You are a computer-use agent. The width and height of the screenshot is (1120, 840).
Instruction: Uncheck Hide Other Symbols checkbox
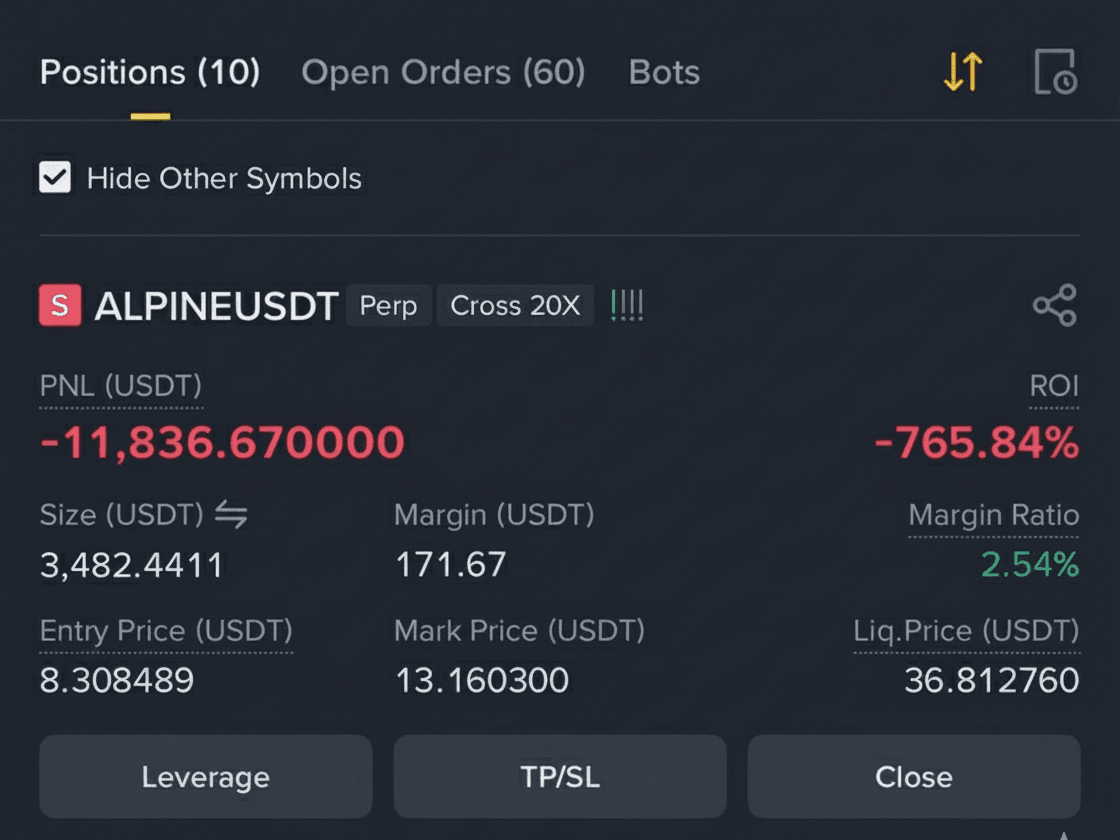55,177
